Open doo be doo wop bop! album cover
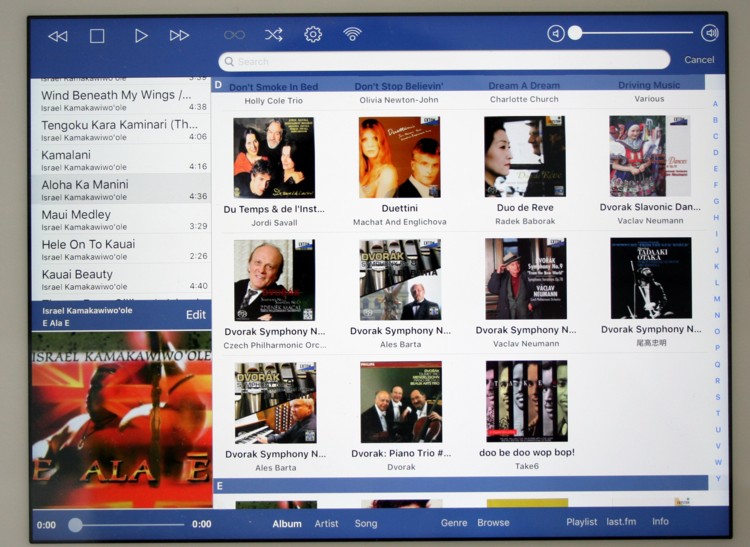This screenshot has height=547, width=750. [527, 401]
